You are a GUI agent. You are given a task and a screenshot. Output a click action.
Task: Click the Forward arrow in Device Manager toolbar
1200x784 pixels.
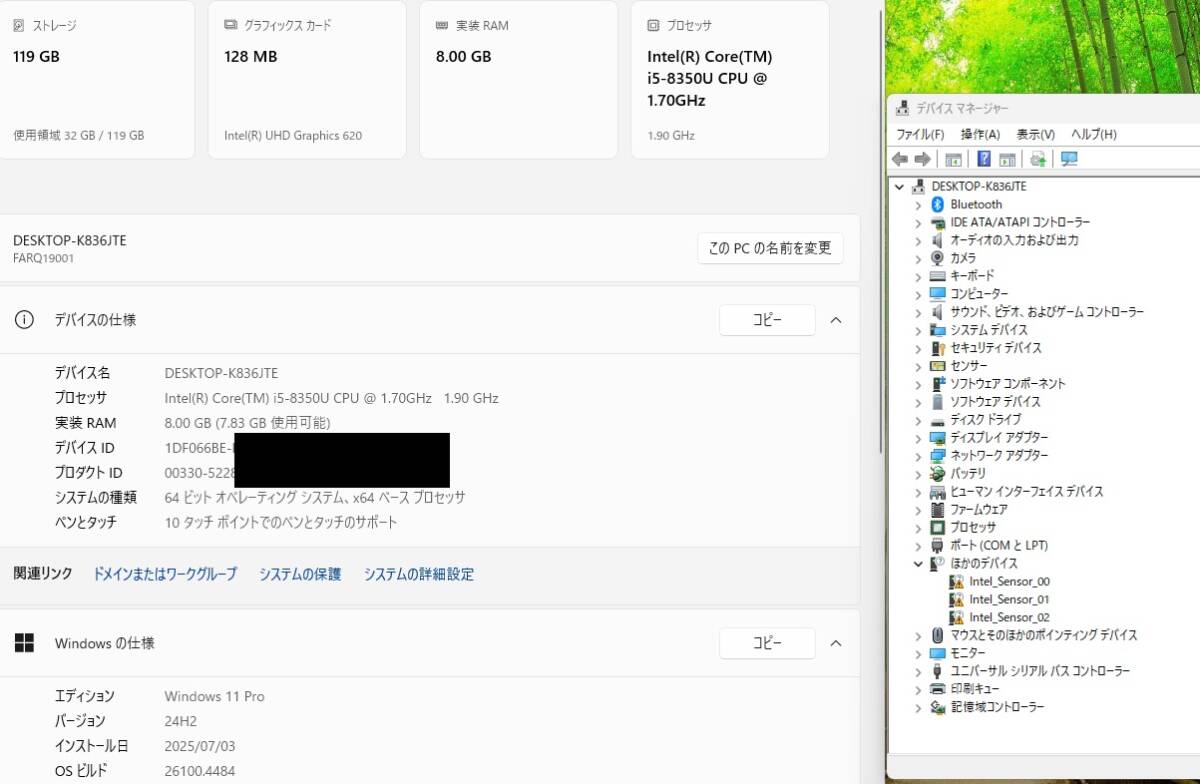[x=922, y=159]
